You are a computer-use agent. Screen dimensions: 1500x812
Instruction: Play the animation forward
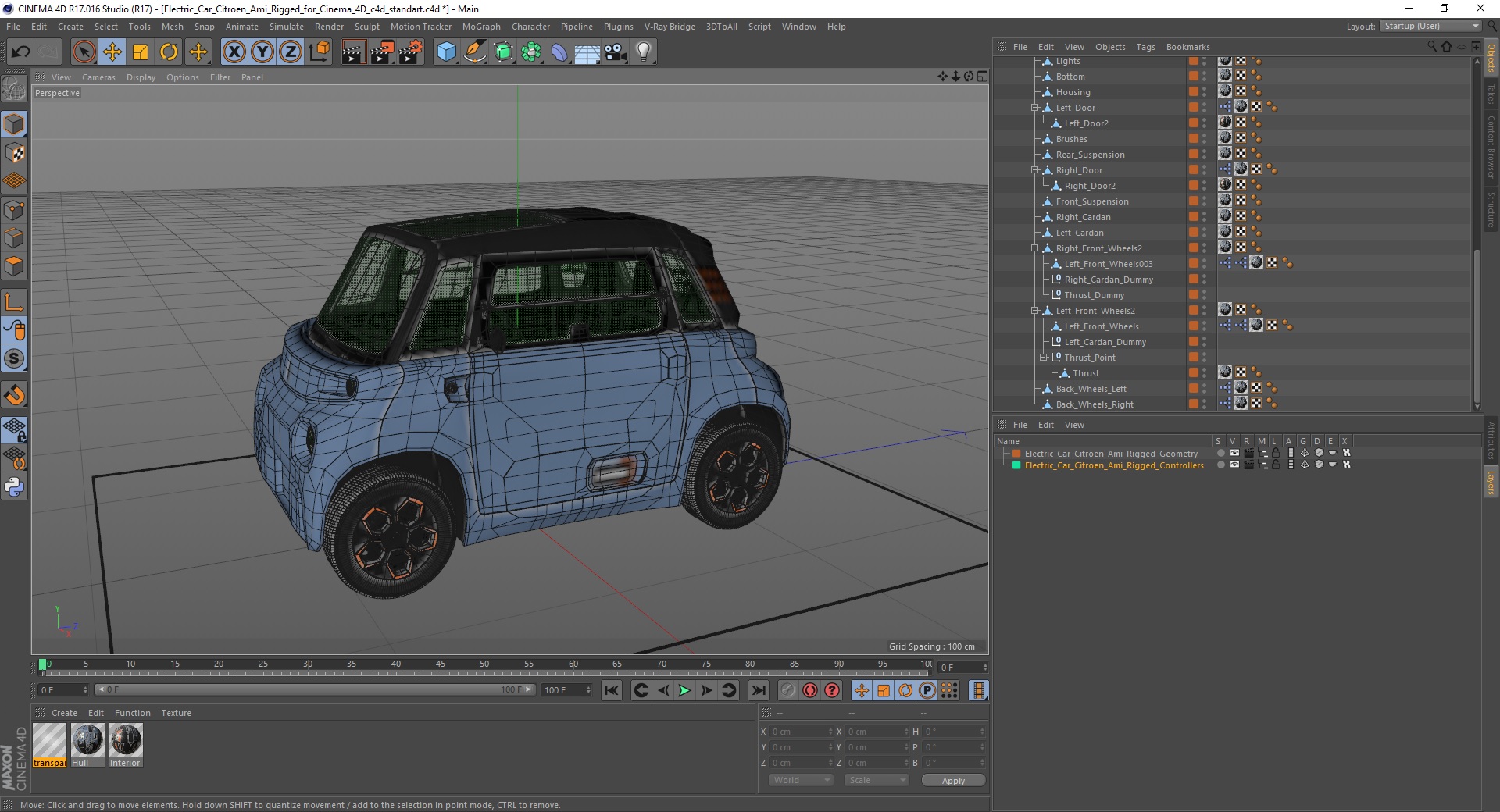pyautogui.click(x=684, y=690)
